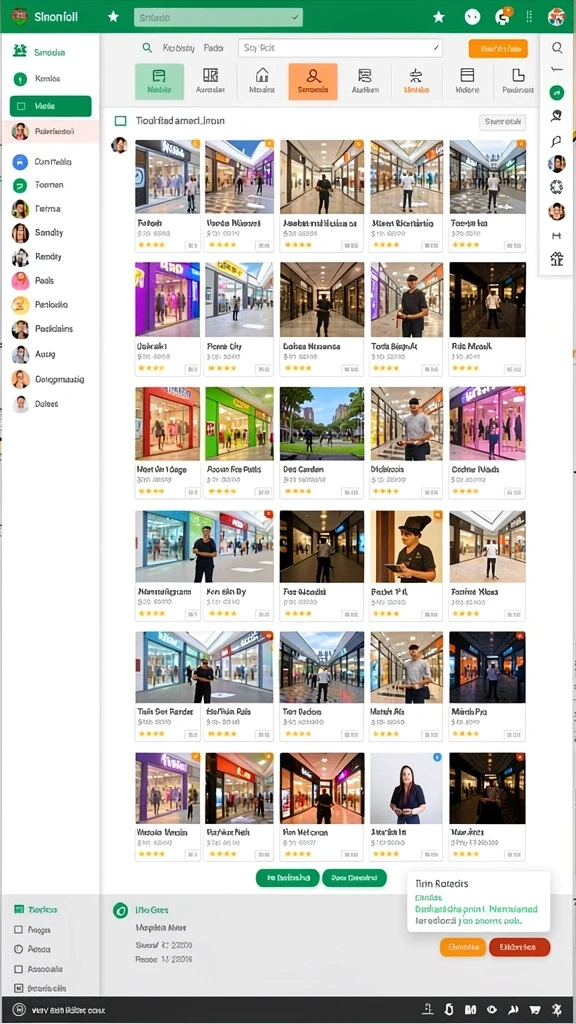Open the park garden photo thumbnail
The height and width of the screenshot is (1024, 576).
[322, 423]
